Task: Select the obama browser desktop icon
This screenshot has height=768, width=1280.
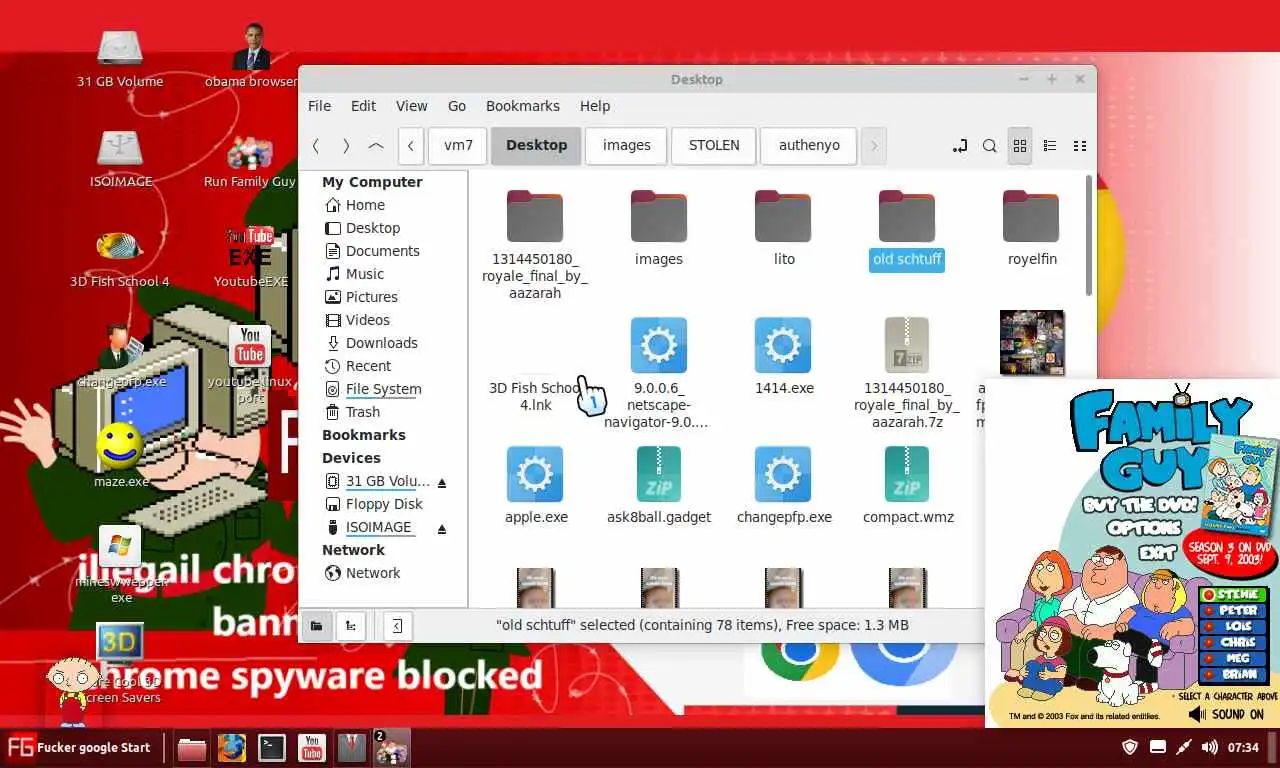Action: coord(251,47)
